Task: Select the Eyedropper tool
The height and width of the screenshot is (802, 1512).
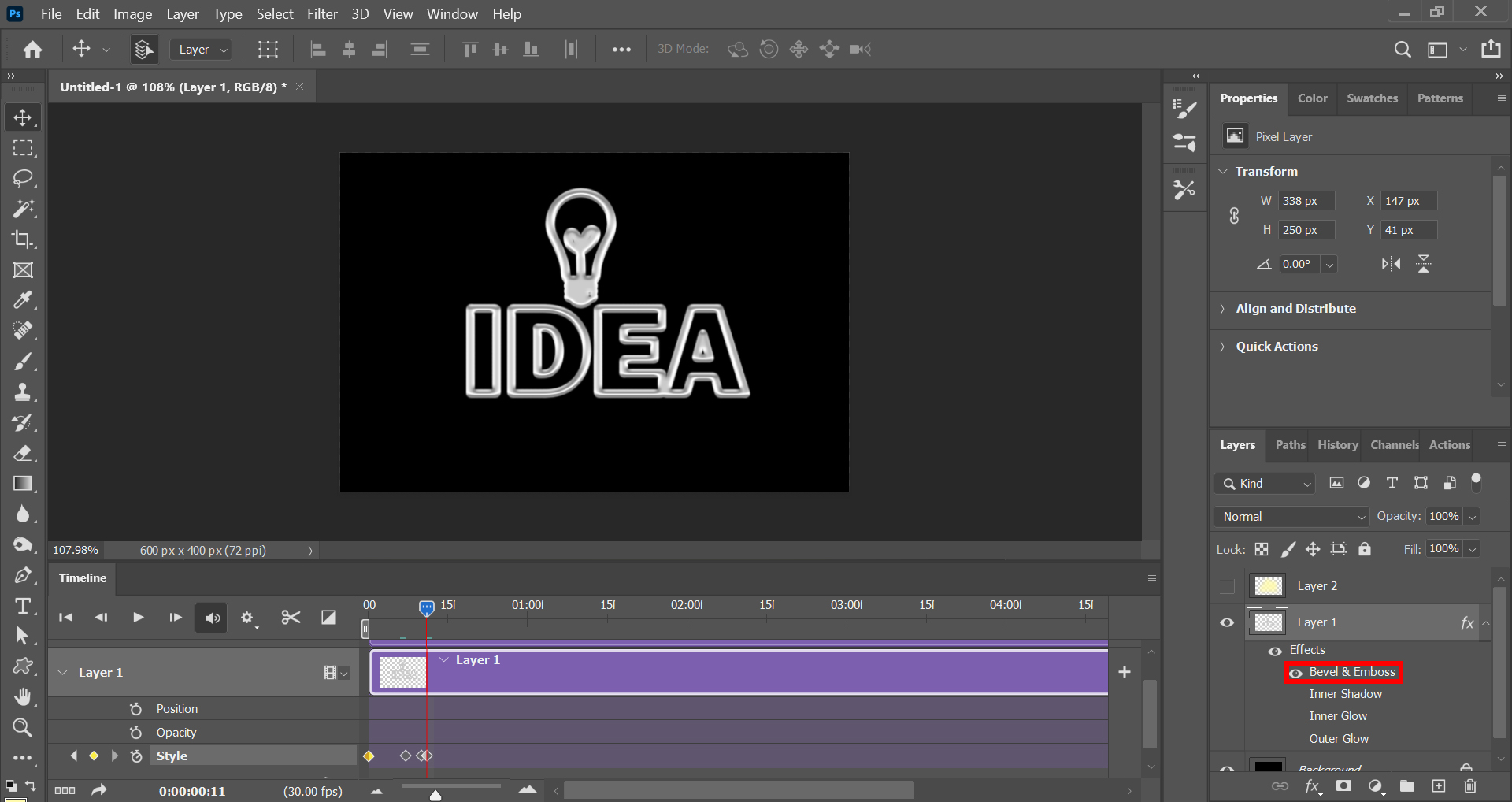Action: click(23, 300)
